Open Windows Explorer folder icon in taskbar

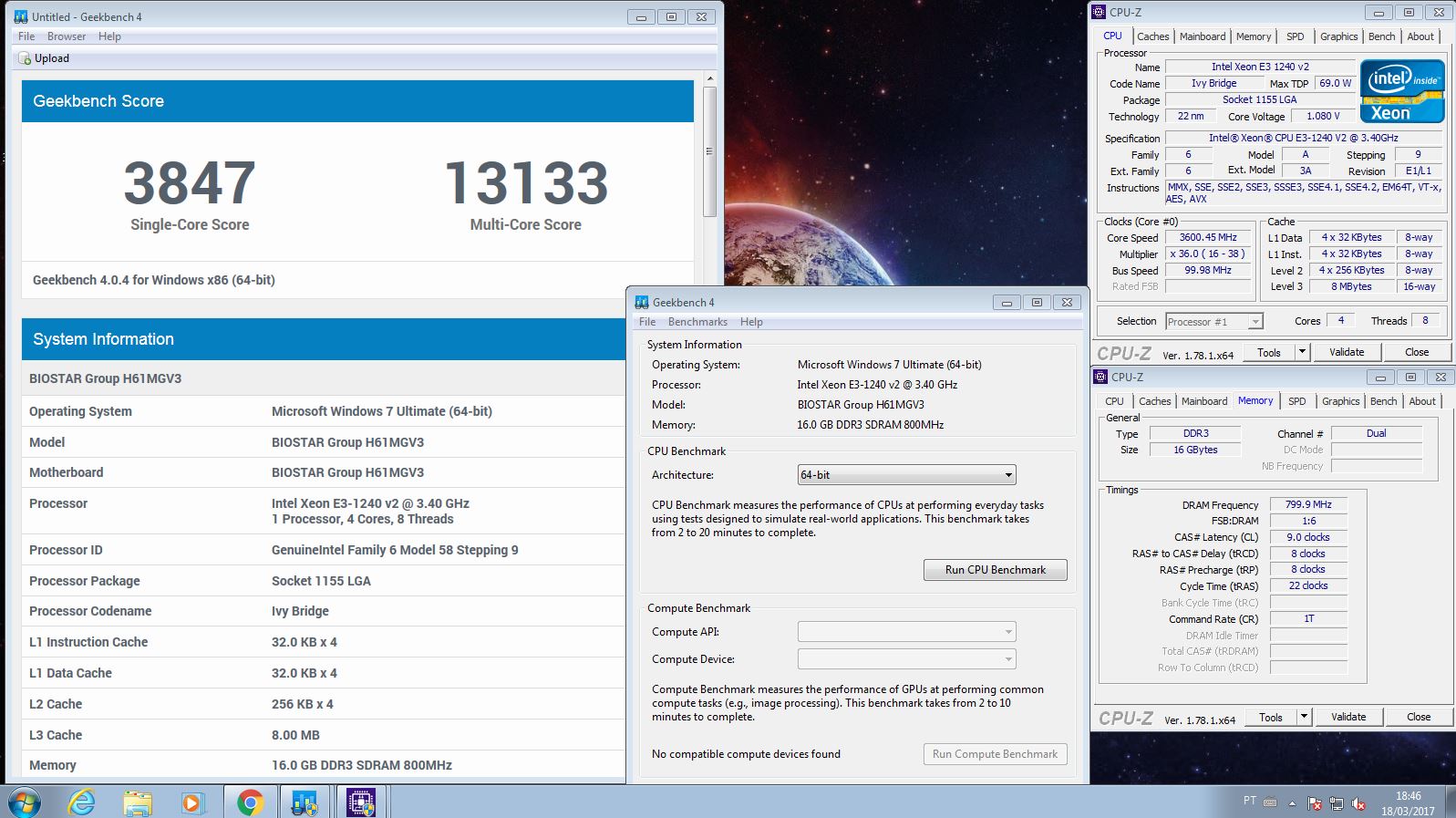click(x=138, y=802)
